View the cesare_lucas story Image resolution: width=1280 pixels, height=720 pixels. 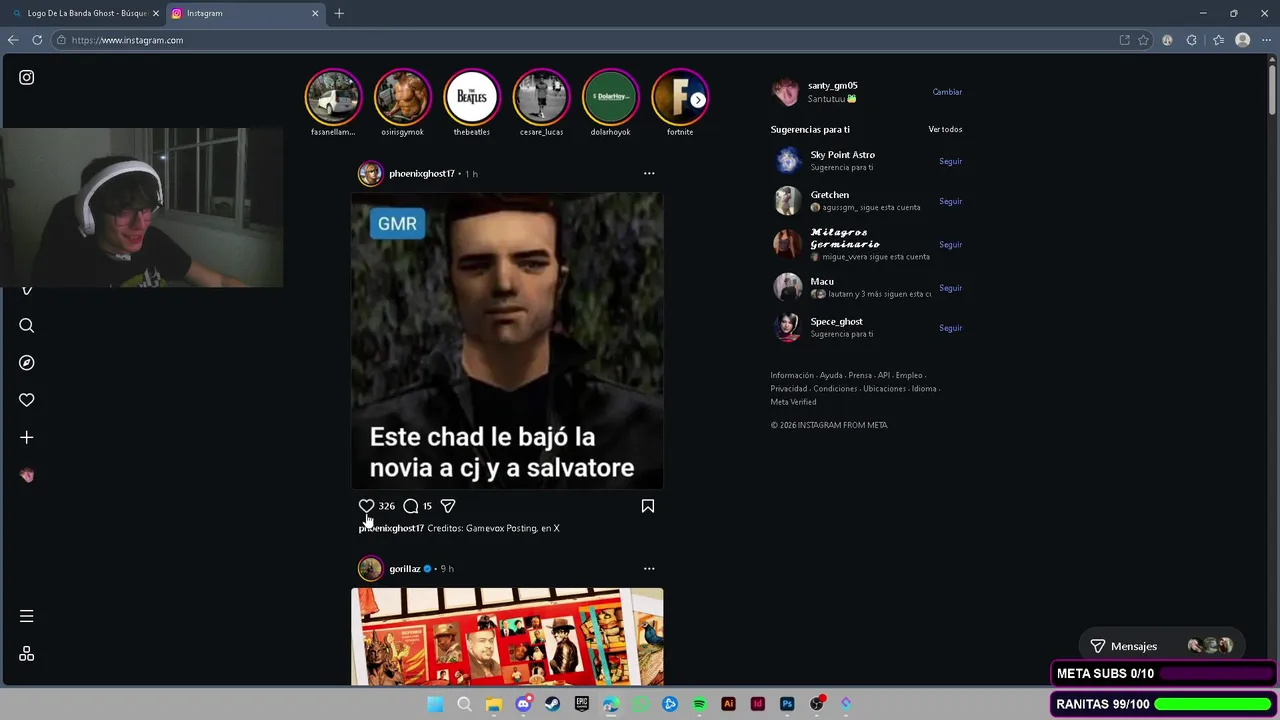(541, 97)
